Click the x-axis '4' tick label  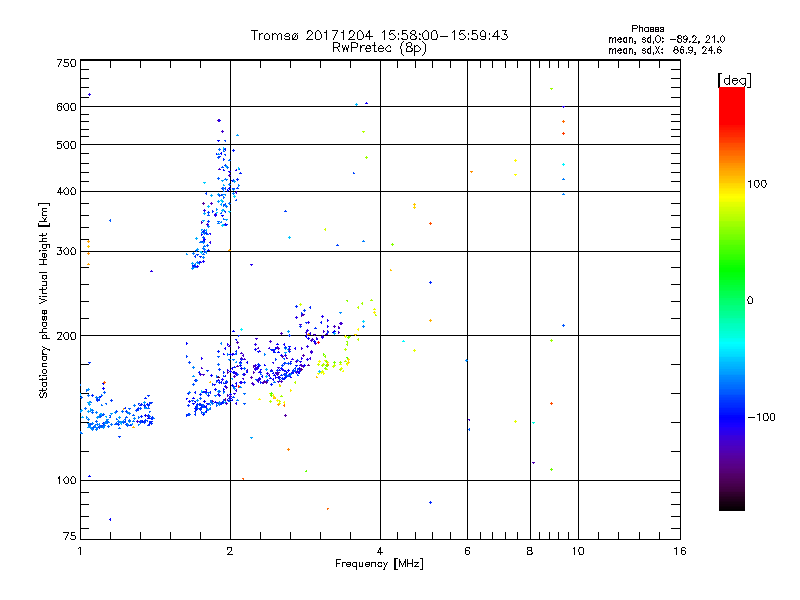point(380,551)
